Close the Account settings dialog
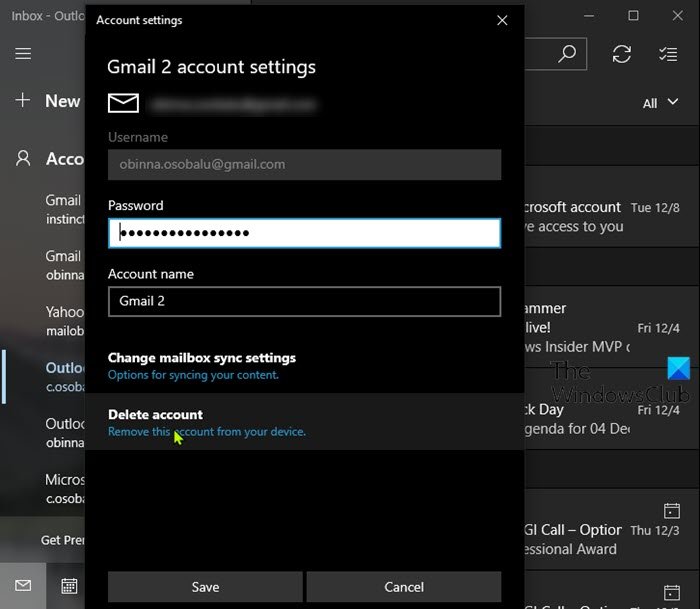 pos(502,20)
